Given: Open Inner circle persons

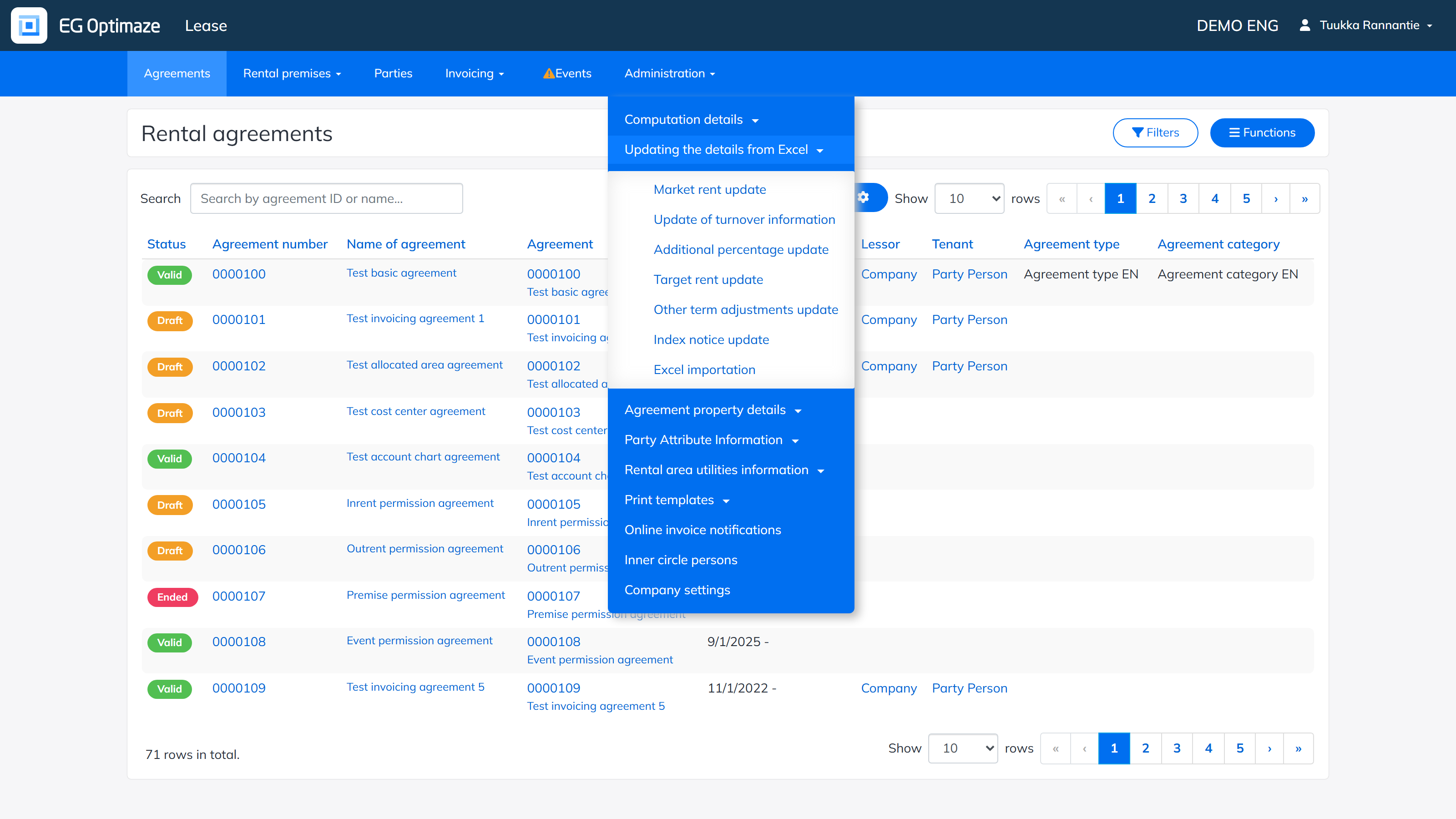Looking at the screenshot, I should 681,560.
